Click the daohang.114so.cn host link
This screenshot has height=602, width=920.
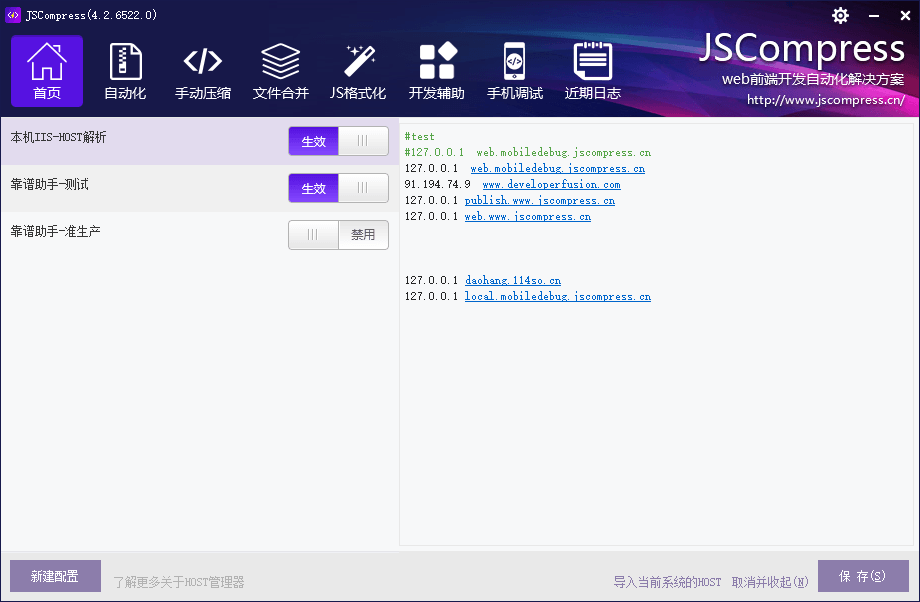[513, 280]
